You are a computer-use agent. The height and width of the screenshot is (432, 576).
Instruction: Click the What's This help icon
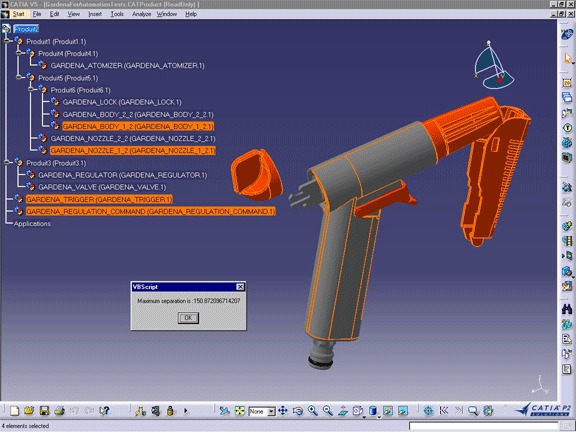point(104,411)
